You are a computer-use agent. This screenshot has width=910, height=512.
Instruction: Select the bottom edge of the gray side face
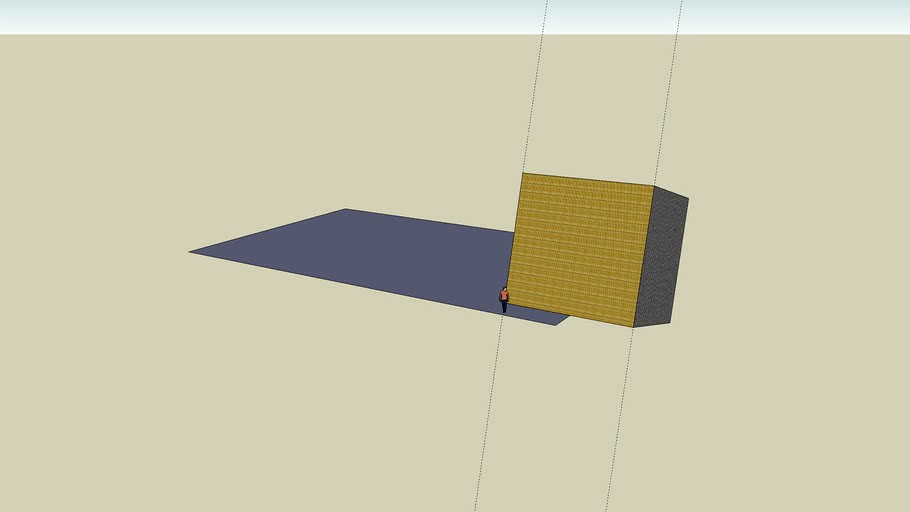652,325
